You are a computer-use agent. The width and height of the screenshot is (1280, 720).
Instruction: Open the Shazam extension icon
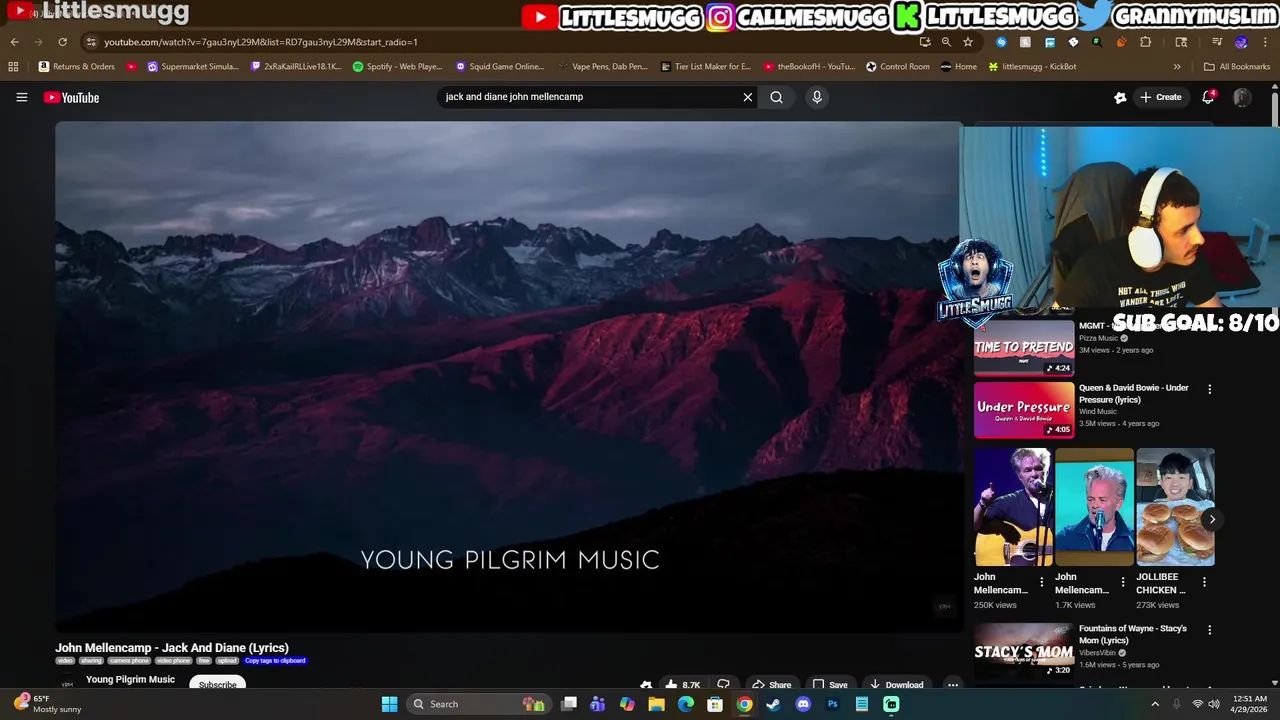click(1001, 42)
